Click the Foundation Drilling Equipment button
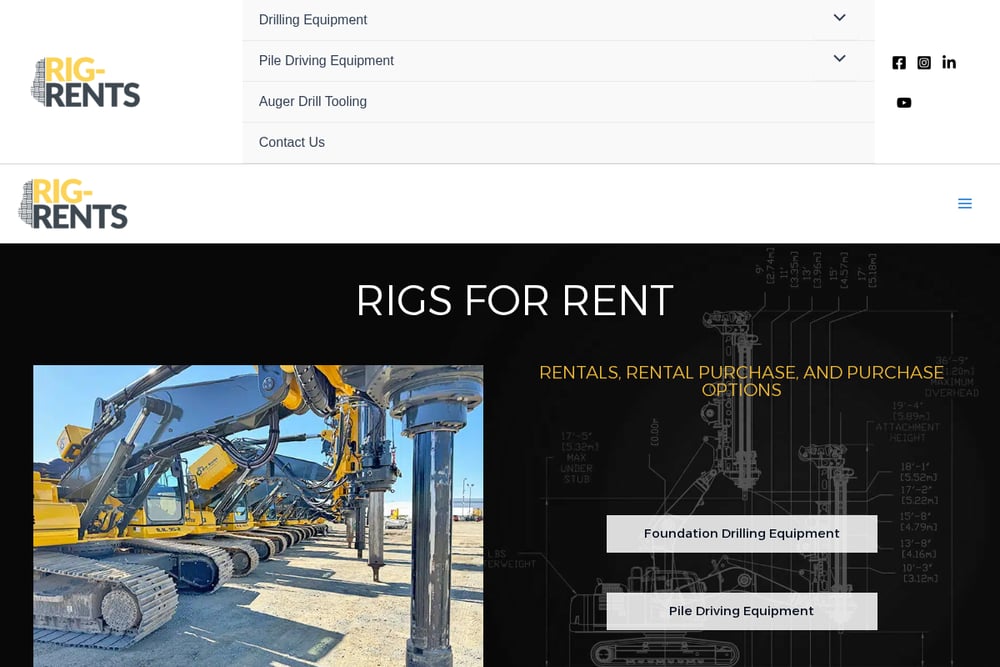This screenshot has width=1000, height=667. 742,534
